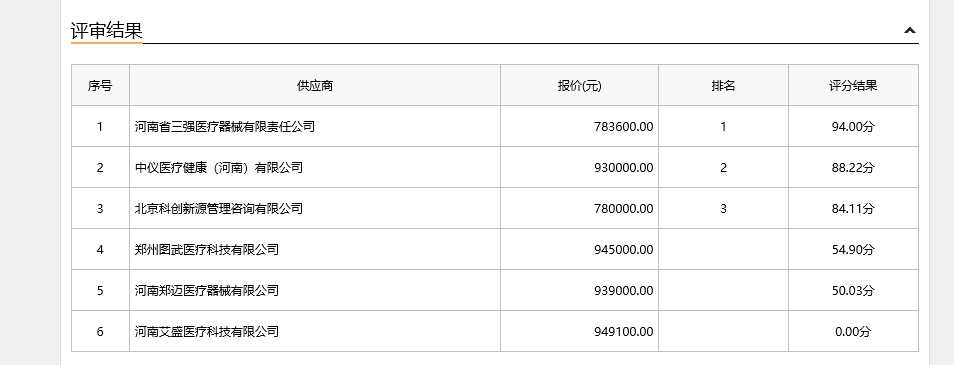This screenshot has width=954, height=365.
Task: Click the 84.11分 score cell
Action: click(853, 209)
